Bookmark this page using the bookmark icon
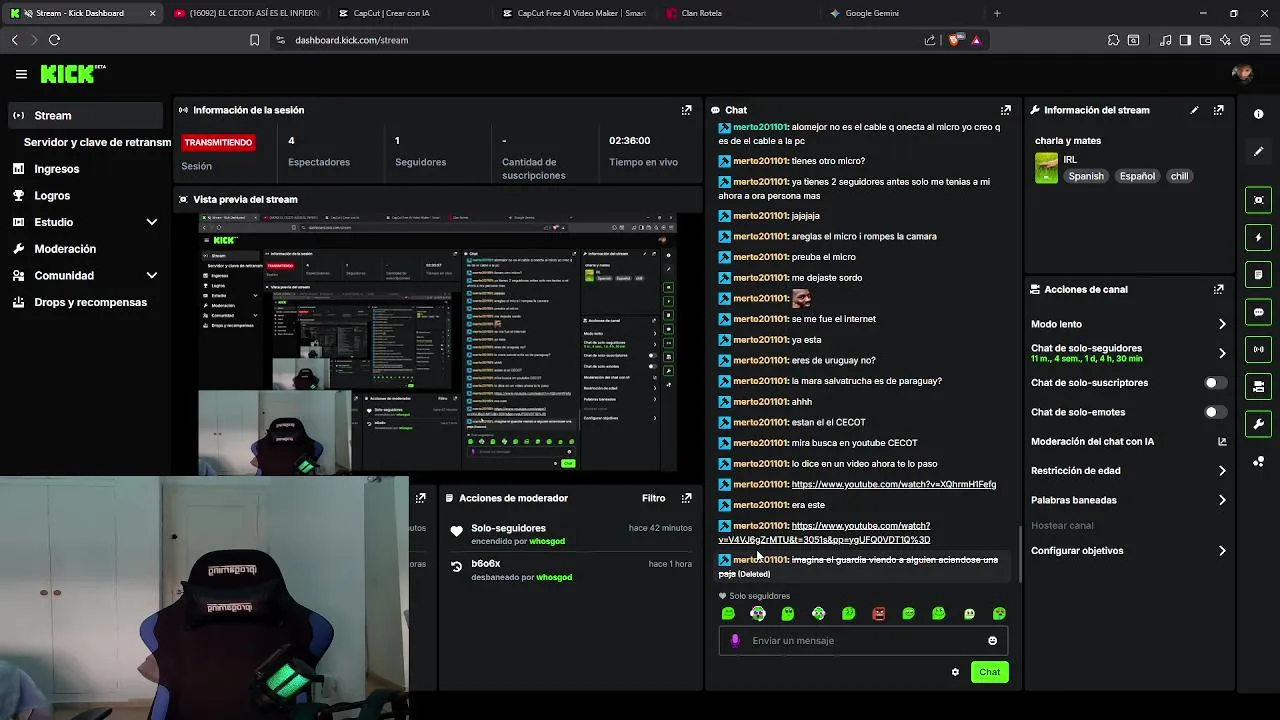The height and width of the screenshot is (720, 1280). [x=254, y=40]
